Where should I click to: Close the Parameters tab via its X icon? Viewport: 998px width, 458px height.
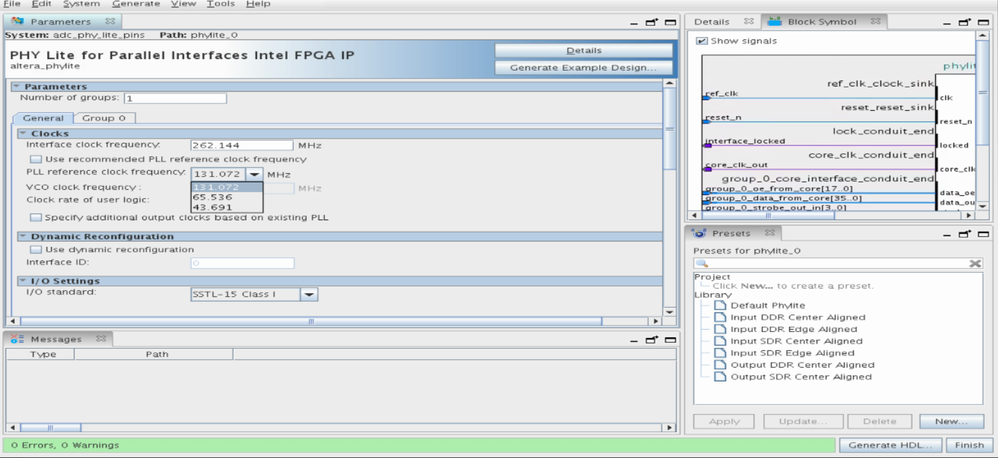click(110, 22)
